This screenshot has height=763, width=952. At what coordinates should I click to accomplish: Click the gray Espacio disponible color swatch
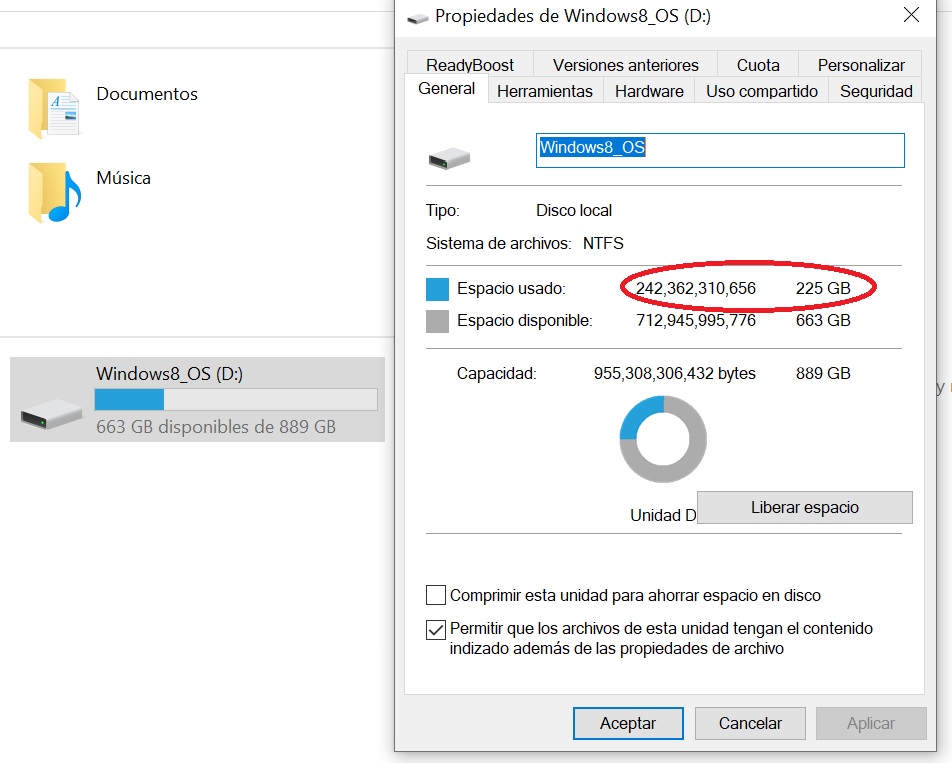click(437, 322)
